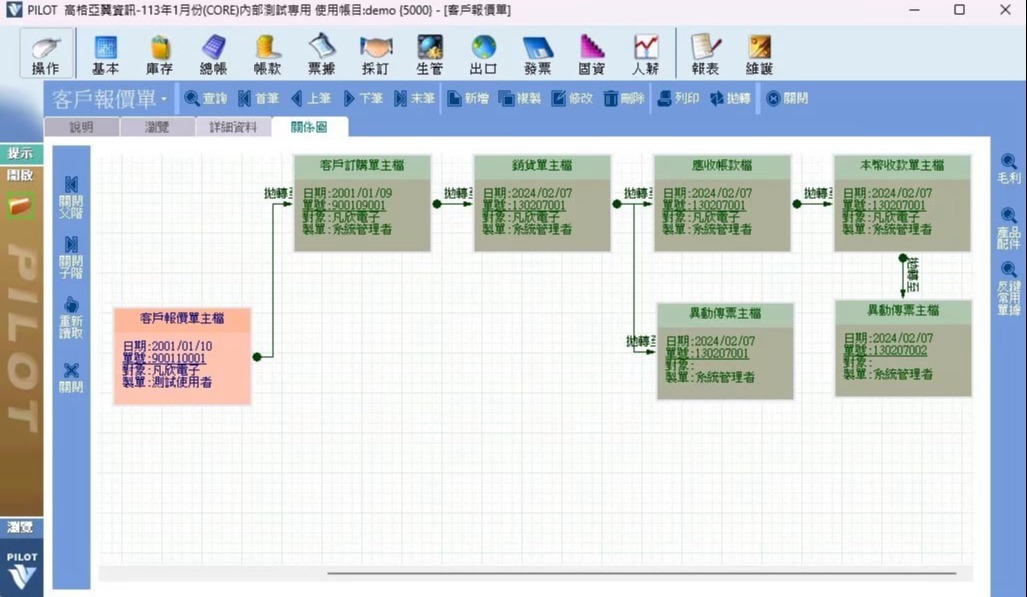Screen dimensions: 1027x597
Task: Open the 報表 reports module
Action: (705, 54)
